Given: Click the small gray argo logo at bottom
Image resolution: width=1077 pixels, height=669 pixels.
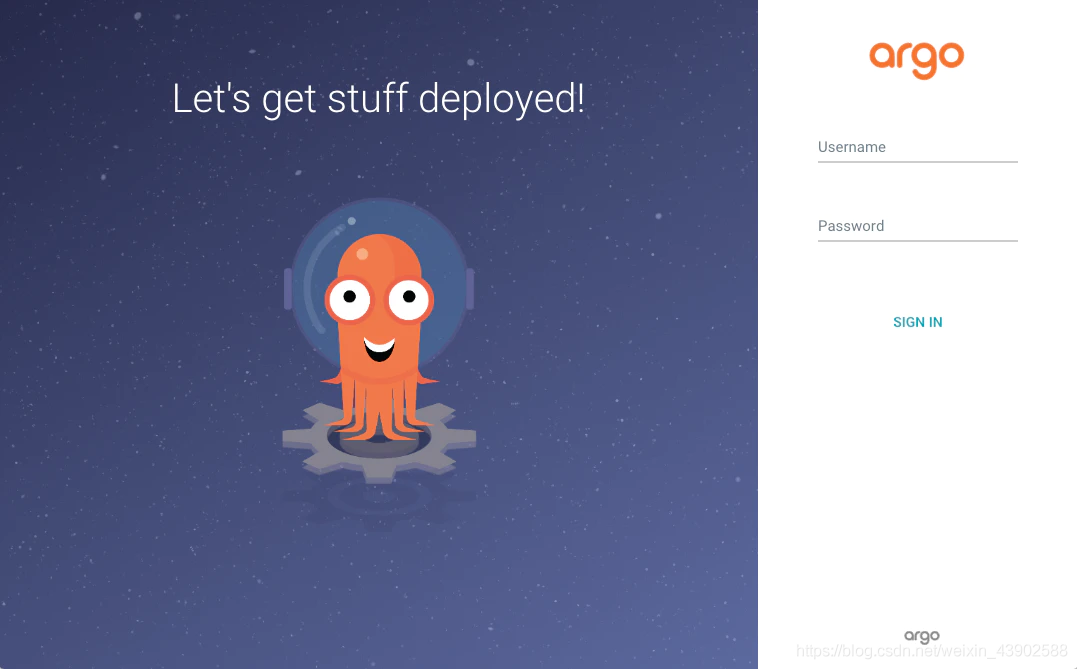Looking at the screenshot, I should click(x=921, y=636).
